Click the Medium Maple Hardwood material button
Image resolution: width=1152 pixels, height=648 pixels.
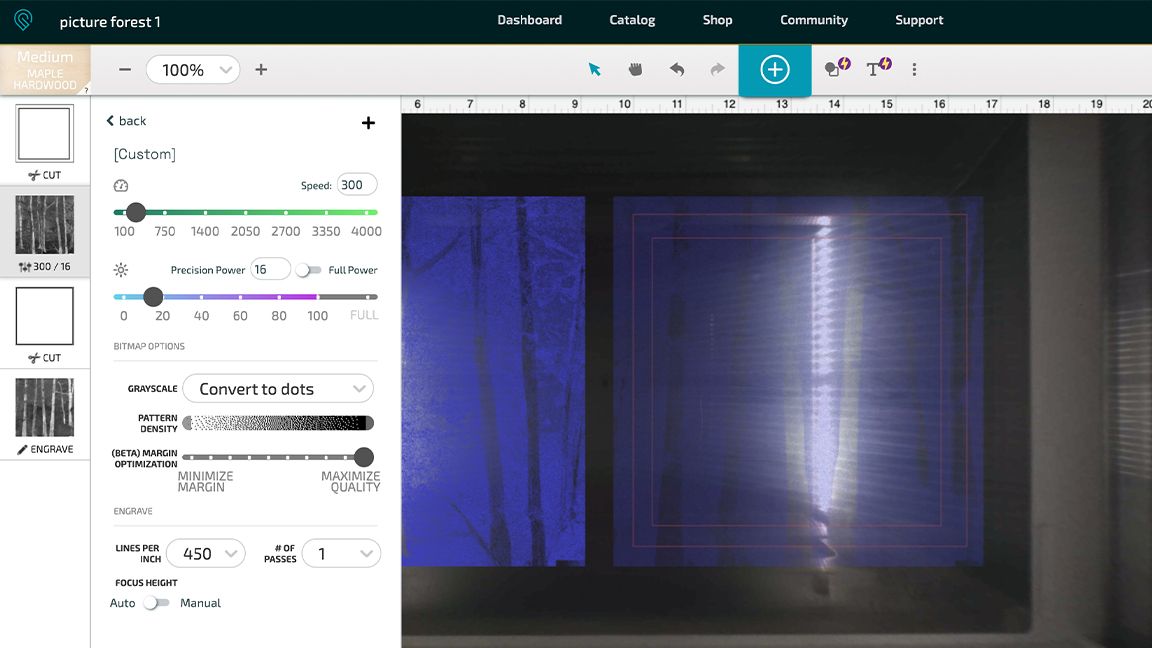tap(45, 70)
